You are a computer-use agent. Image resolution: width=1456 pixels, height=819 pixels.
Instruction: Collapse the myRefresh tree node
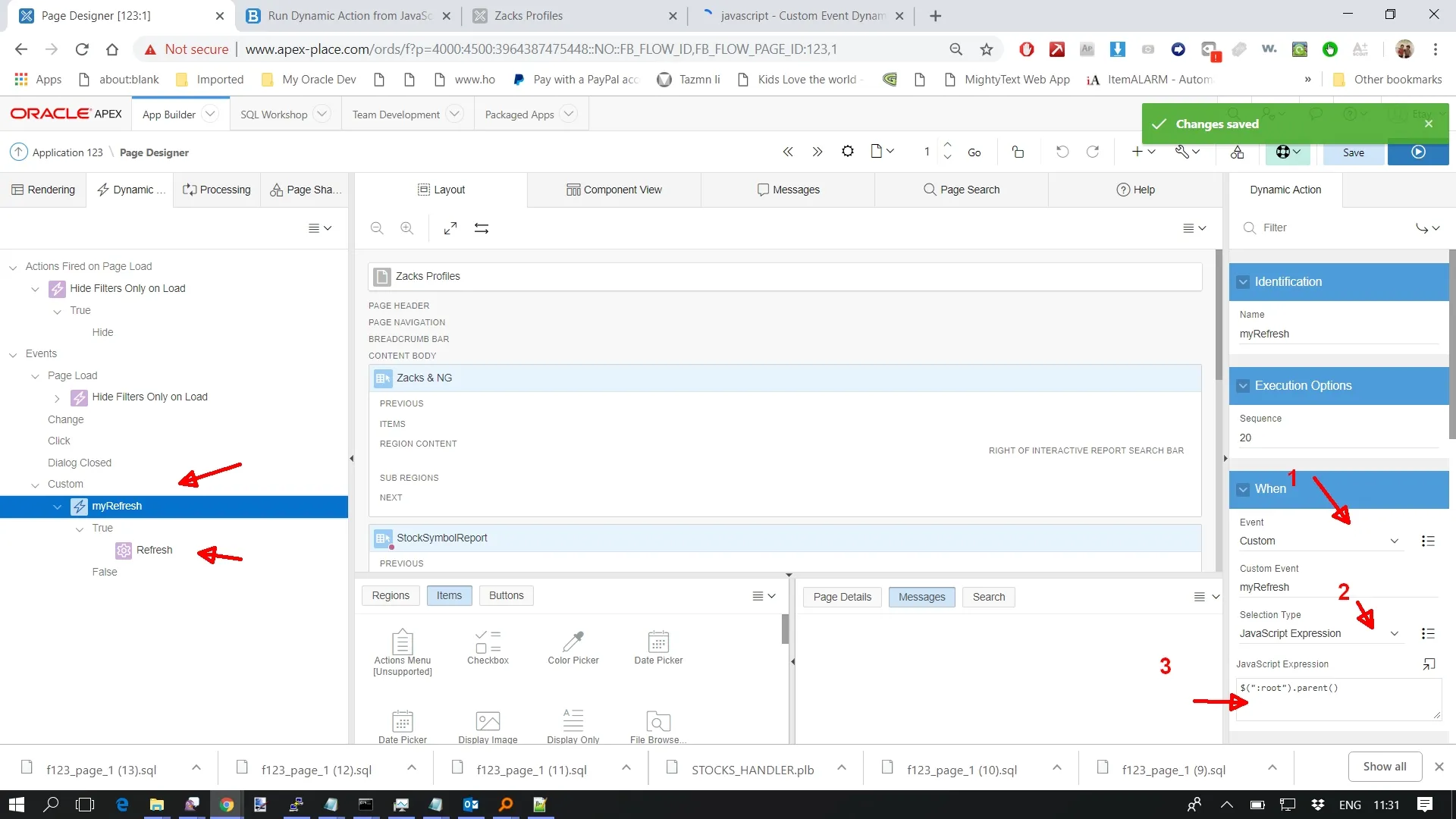[x=58, y=507]
